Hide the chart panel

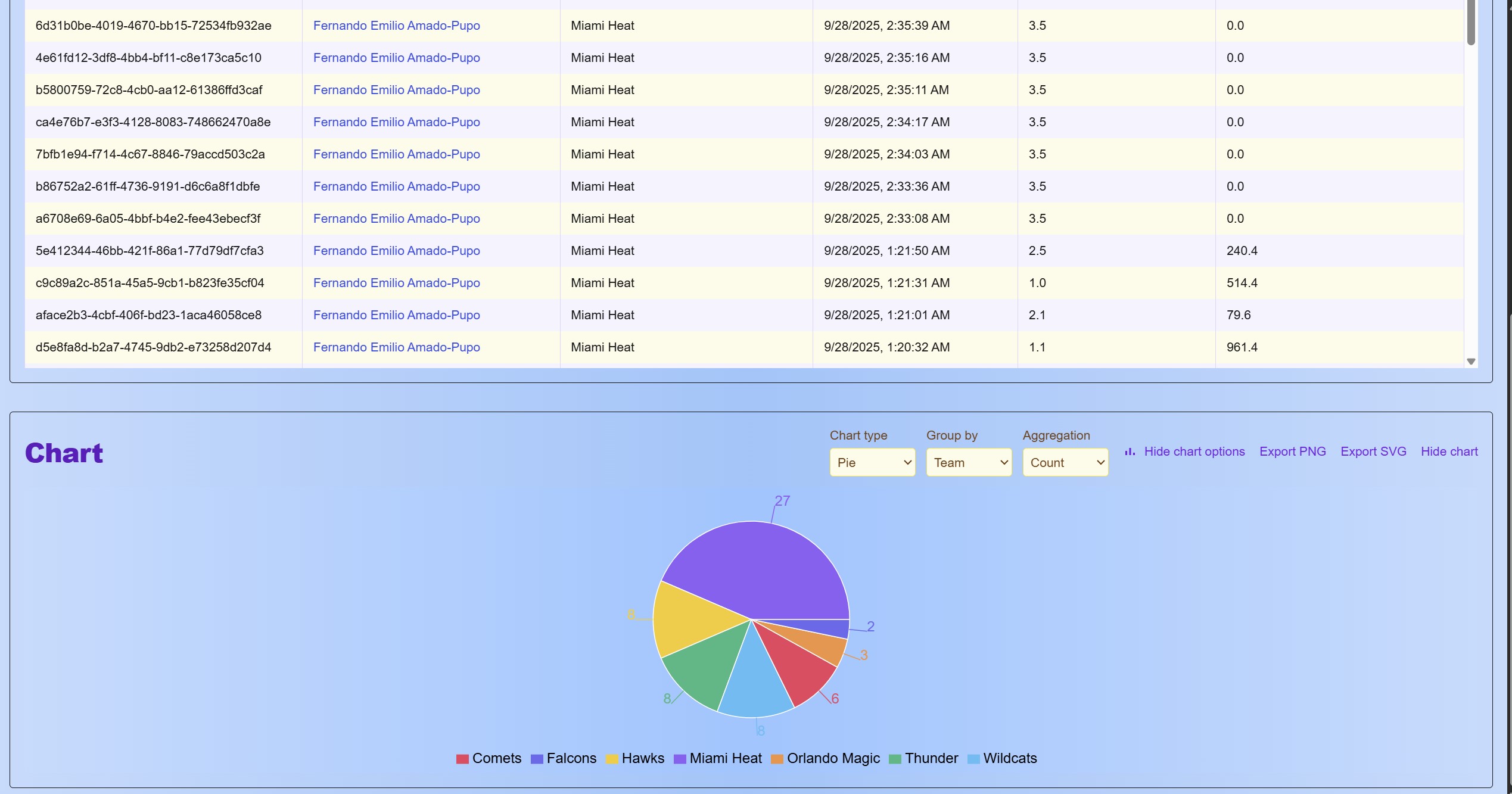point(1449,452)
